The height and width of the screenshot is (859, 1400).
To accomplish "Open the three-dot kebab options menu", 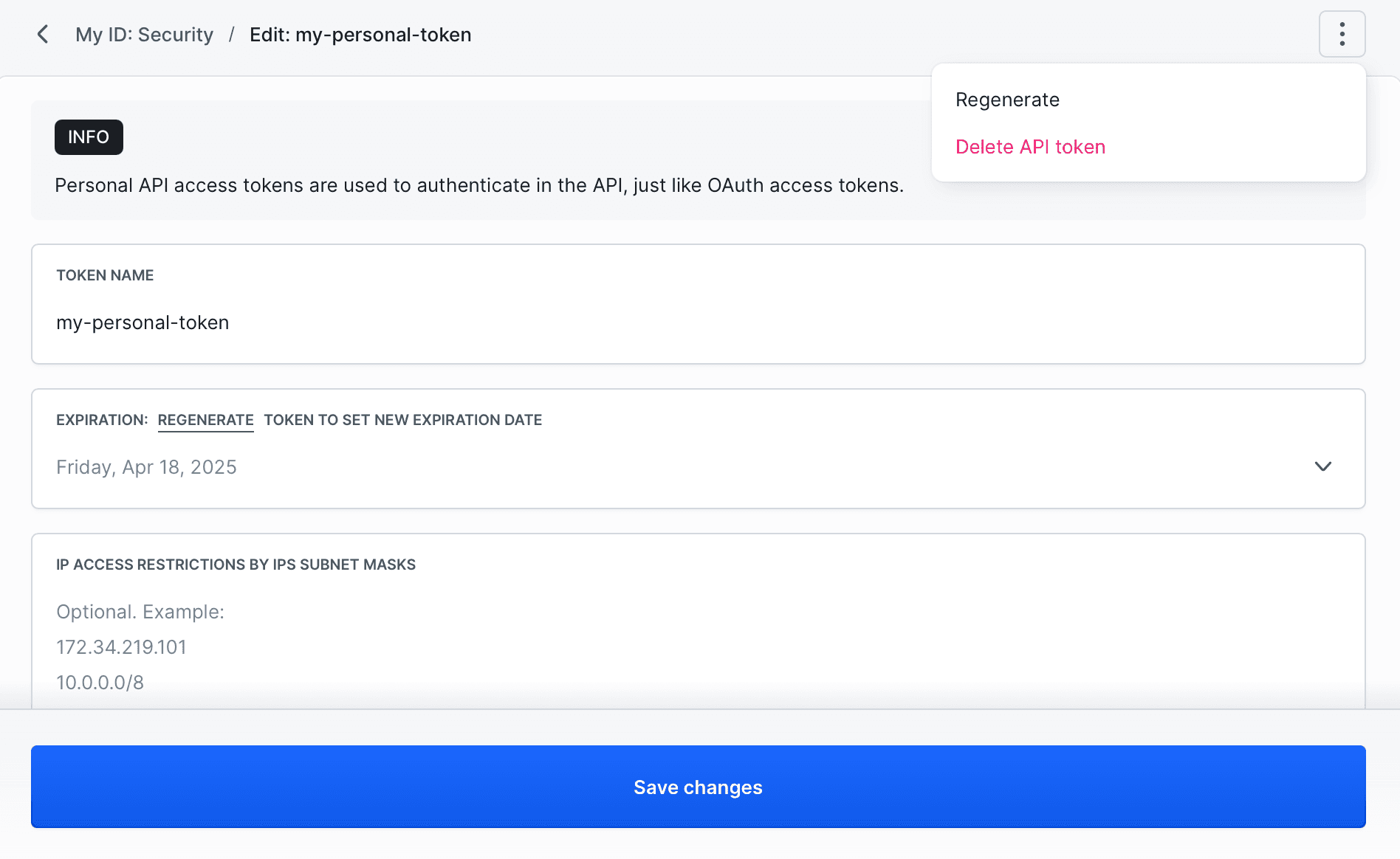I will (x=1342, y=34).
